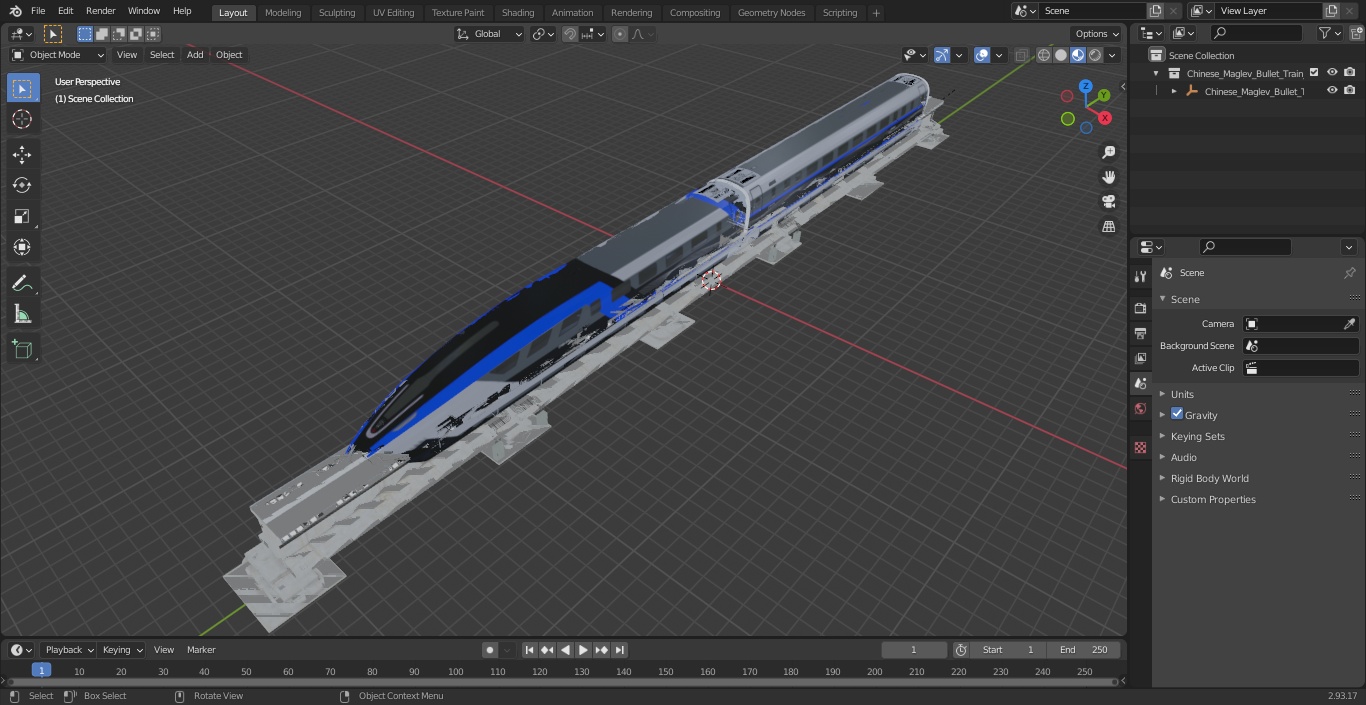
Task: Open the Options dropdown in viewport header
Action: coord(1097,34)
